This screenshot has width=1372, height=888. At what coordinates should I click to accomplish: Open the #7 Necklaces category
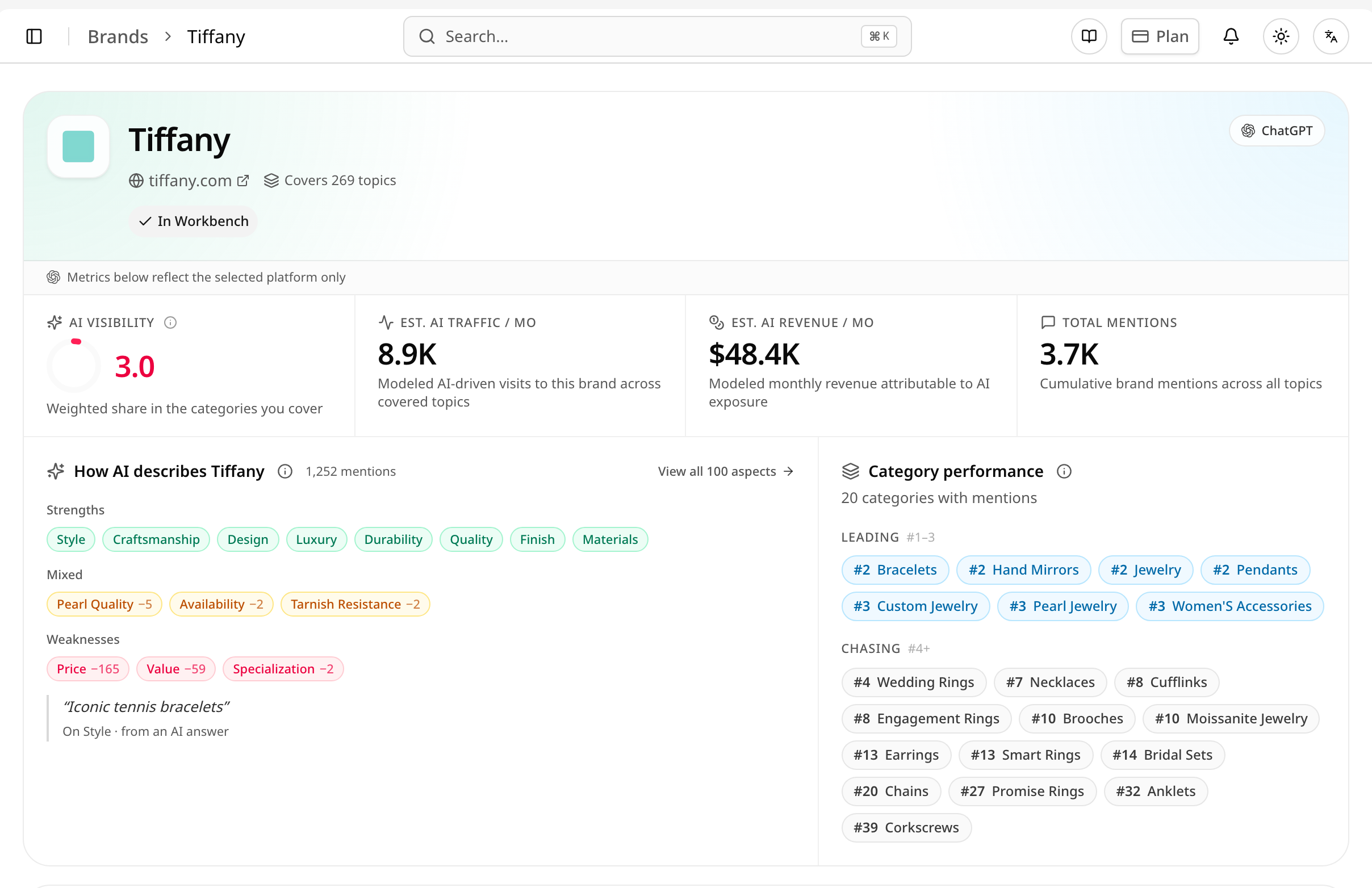pyautogui.click(x=1050, y=682)
